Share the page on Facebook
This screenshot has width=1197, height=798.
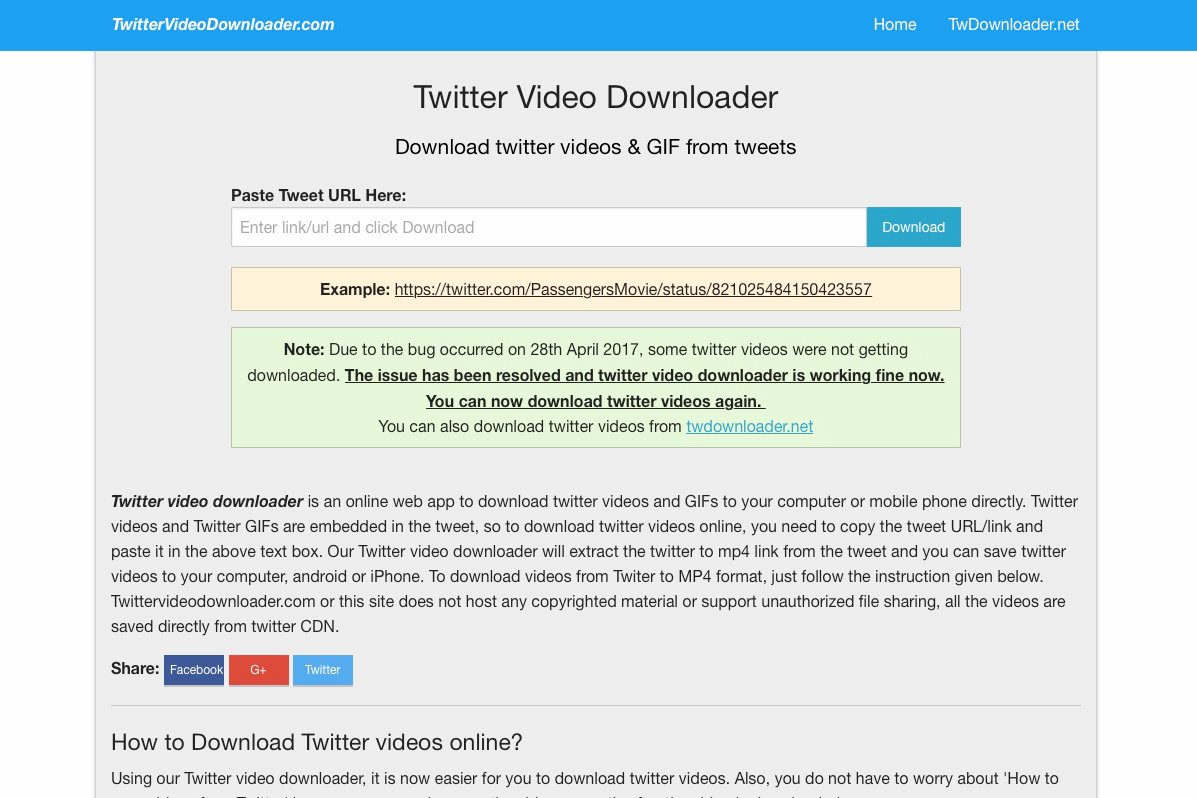(x=194, y=670)
